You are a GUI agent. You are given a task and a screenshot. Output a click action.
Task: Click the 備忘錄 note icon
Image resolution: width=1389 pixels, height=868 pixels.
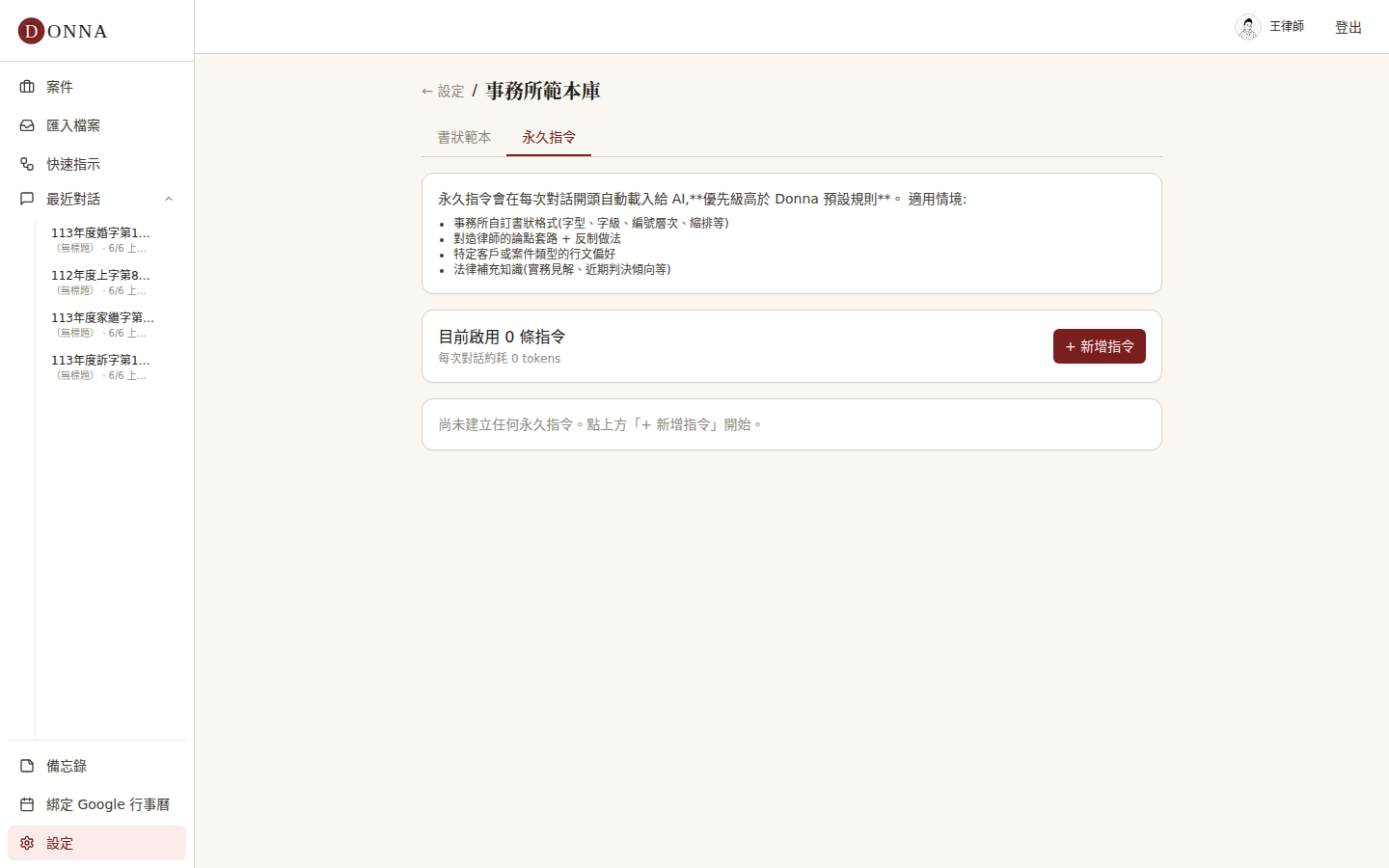(x=27, y=766)
